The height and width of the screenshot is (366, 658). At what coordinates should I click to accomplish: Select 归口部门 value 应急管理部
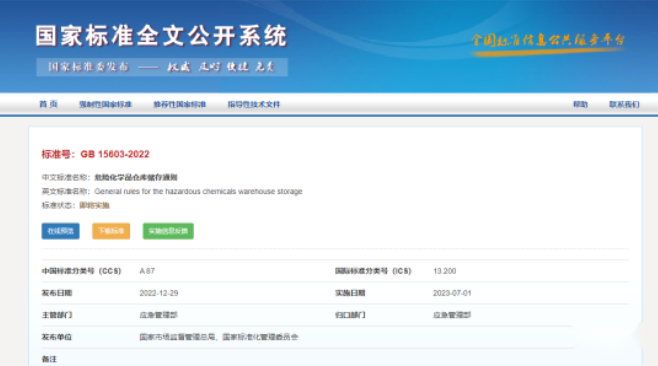coord(452,315)
